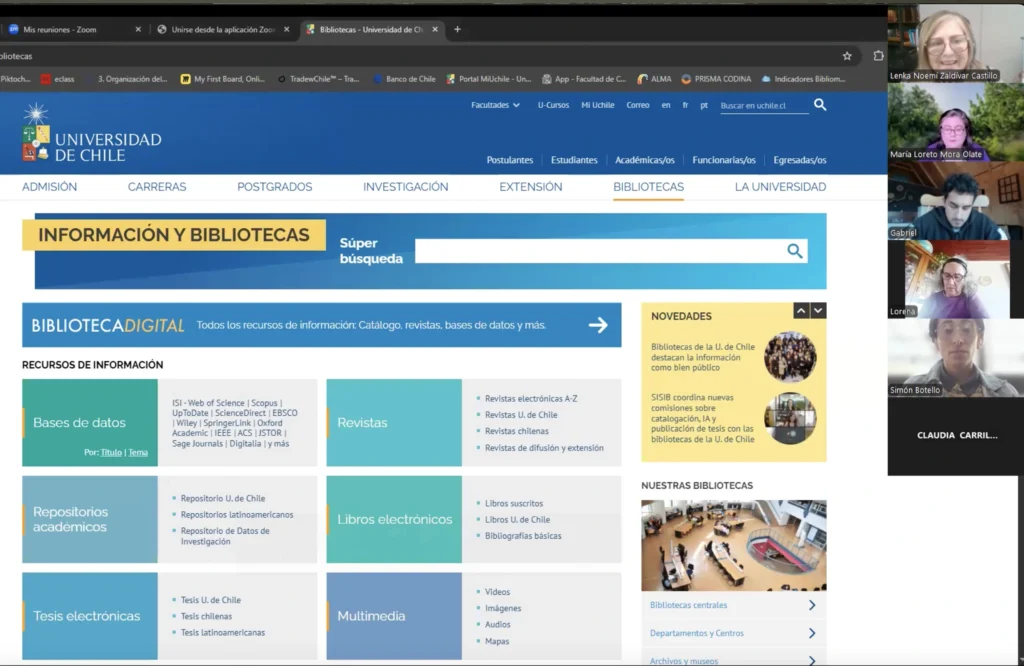Viewport: 1024px width, 666px height.
Task: Open a new browser tab with the plus icon
Action: click(x=457, y=29)
